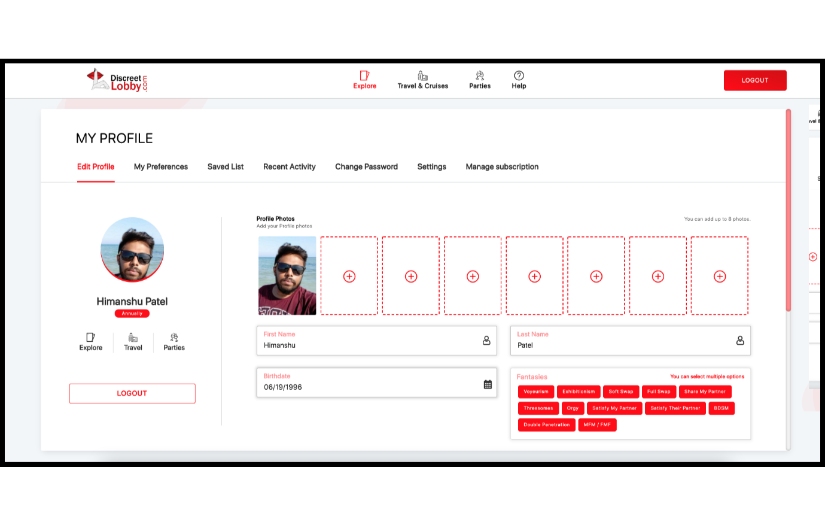The height and width of the screenshot is (525, 825).
Task: Open Travel & Cruises in the top navigation
Action: pos(422,80)
